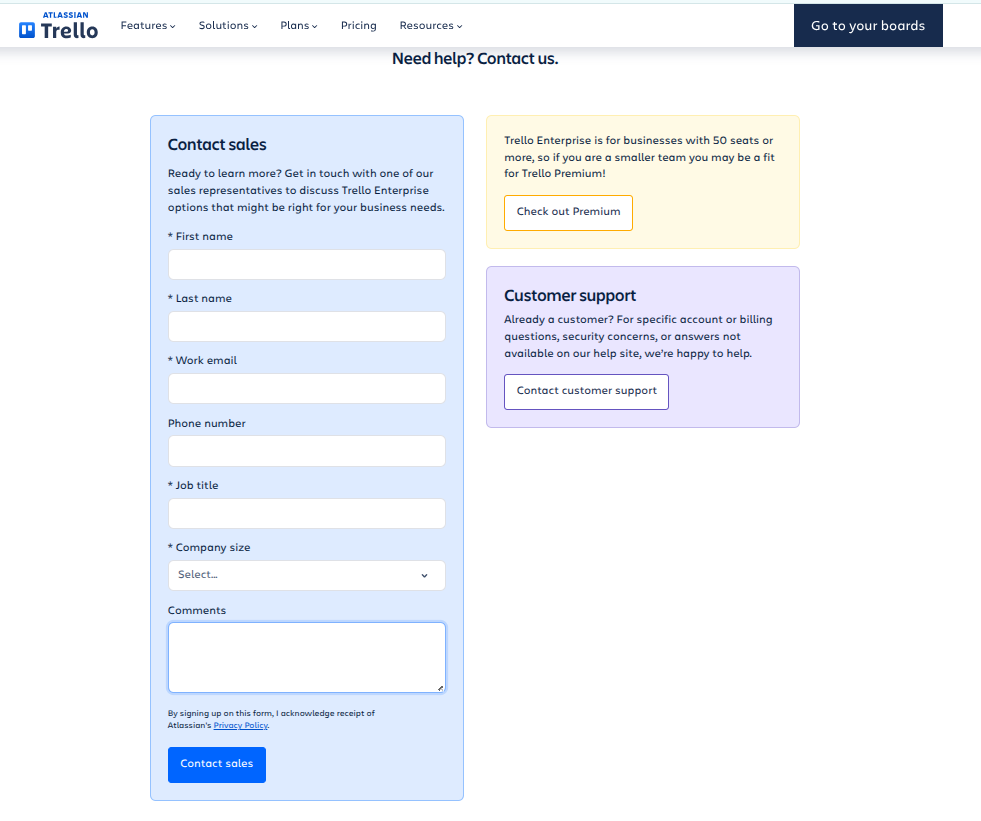
Task: Click Contact customer support button
Action: pyautogui.click(x=586, y=392)
